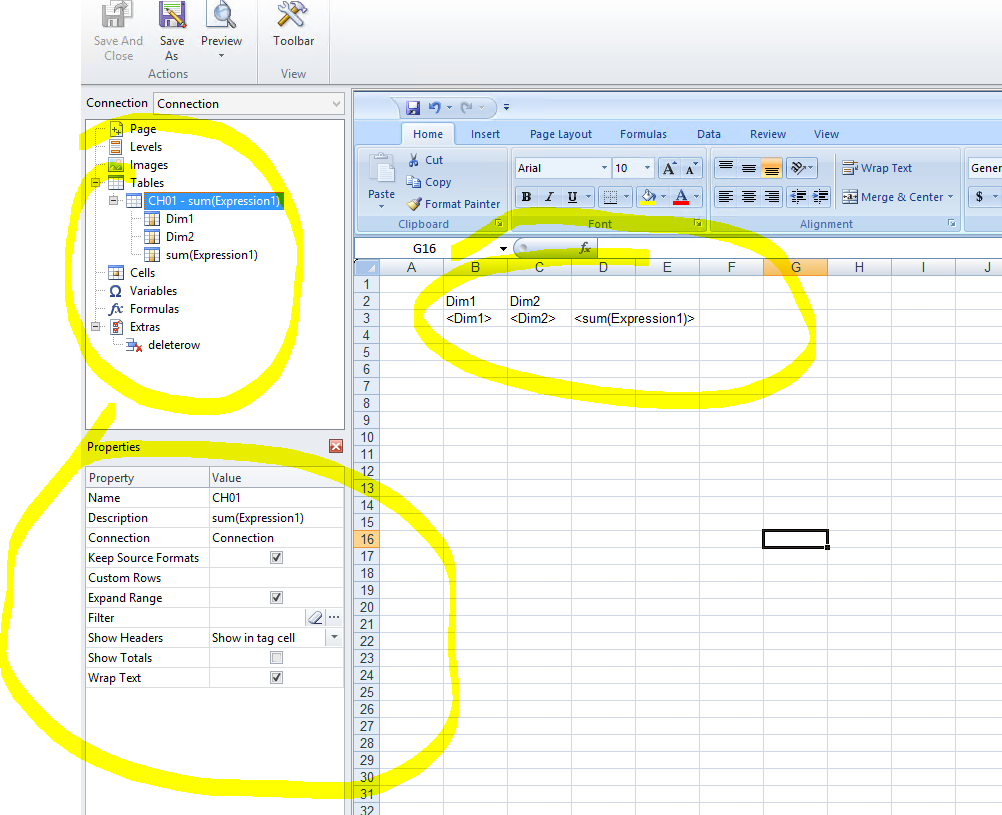Toggle the Expand Range checkbox
This screenshot has width=1002, height=815.
pyautogui.click(x=277, y=598)
